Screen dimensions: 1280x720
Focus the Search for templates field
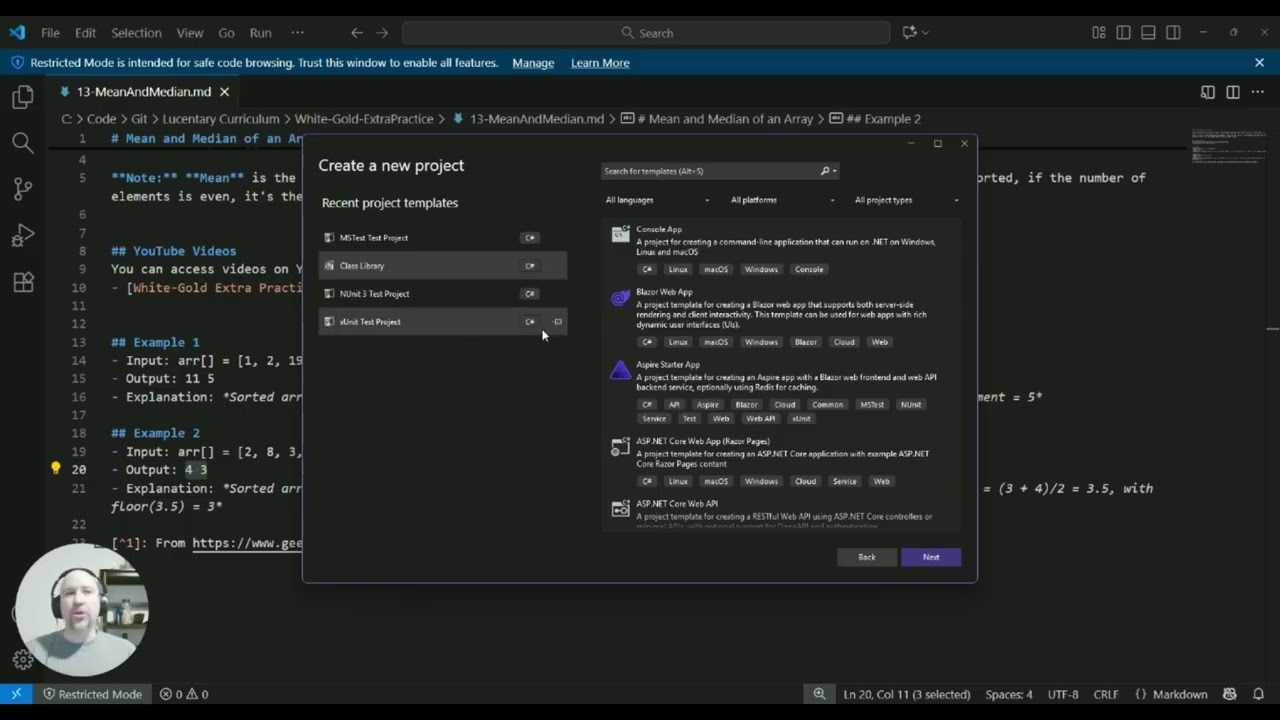click(710, 171)
